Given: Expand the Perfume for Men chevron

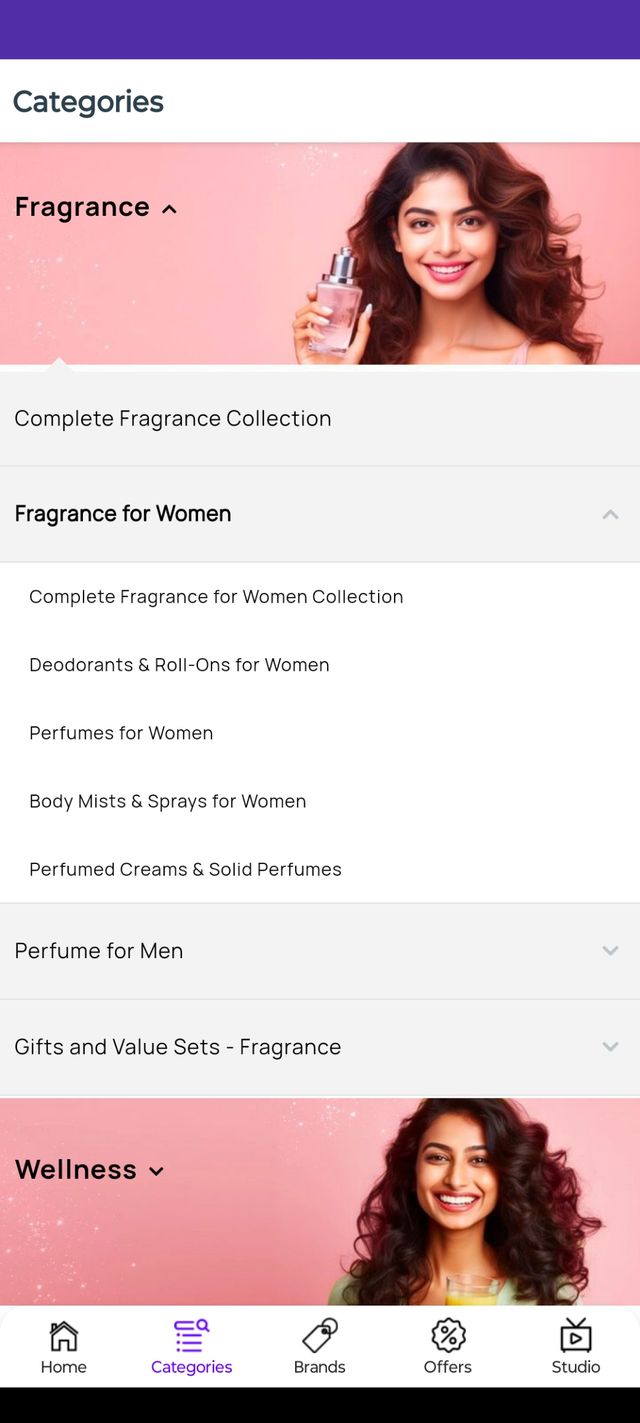Looking at the screenshot, I should [610, 951].
